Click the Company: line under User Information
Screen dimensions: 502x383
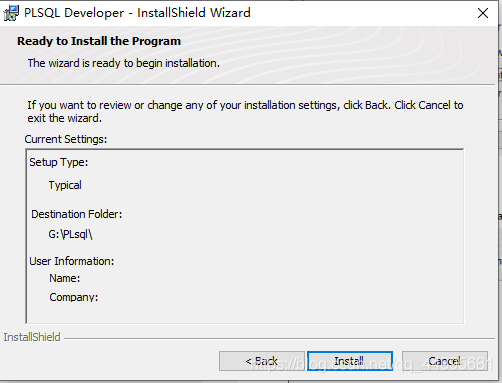point(74,297)
